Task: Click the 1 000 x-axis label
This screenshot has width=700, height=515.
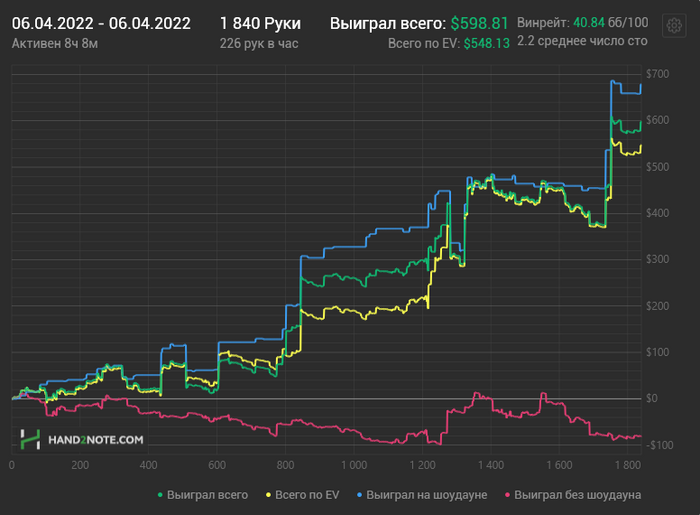Action: (354, 465)
